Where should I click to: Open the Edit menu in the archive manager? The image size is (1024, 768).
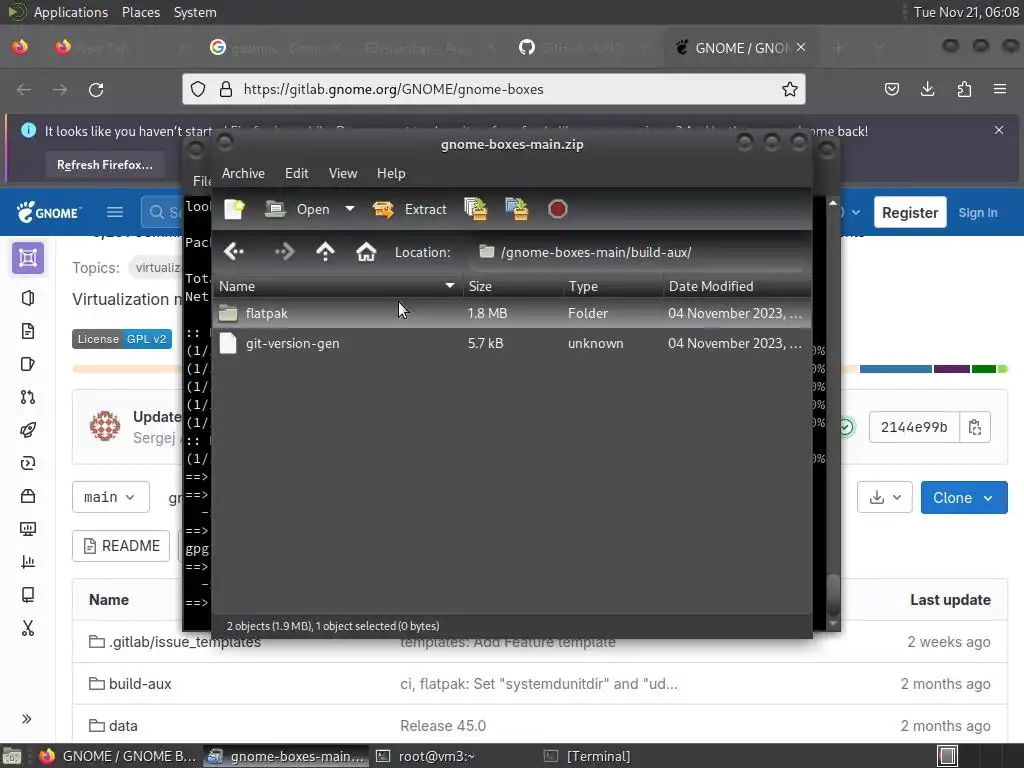pos(296,173)
